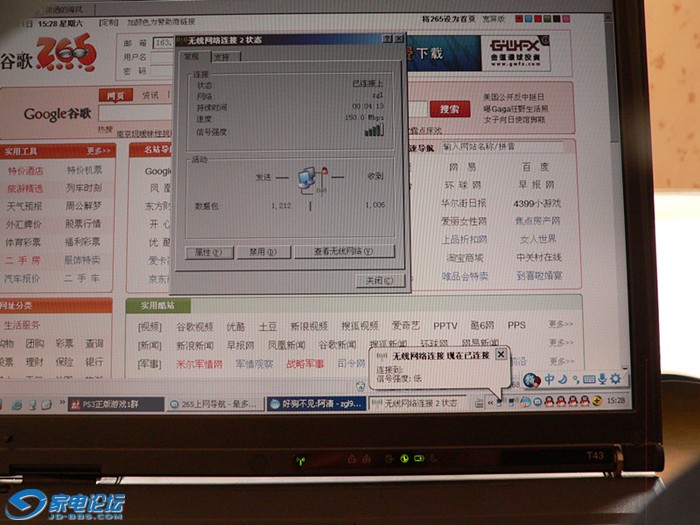Open the 百度 site link
Screen dimensions: 700x525
(x=535, y=167)
